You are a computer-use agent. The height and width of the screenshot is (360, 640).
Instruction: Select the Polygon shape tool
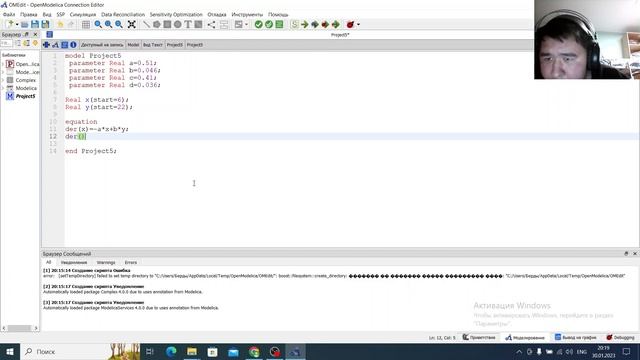pos(157,24)
